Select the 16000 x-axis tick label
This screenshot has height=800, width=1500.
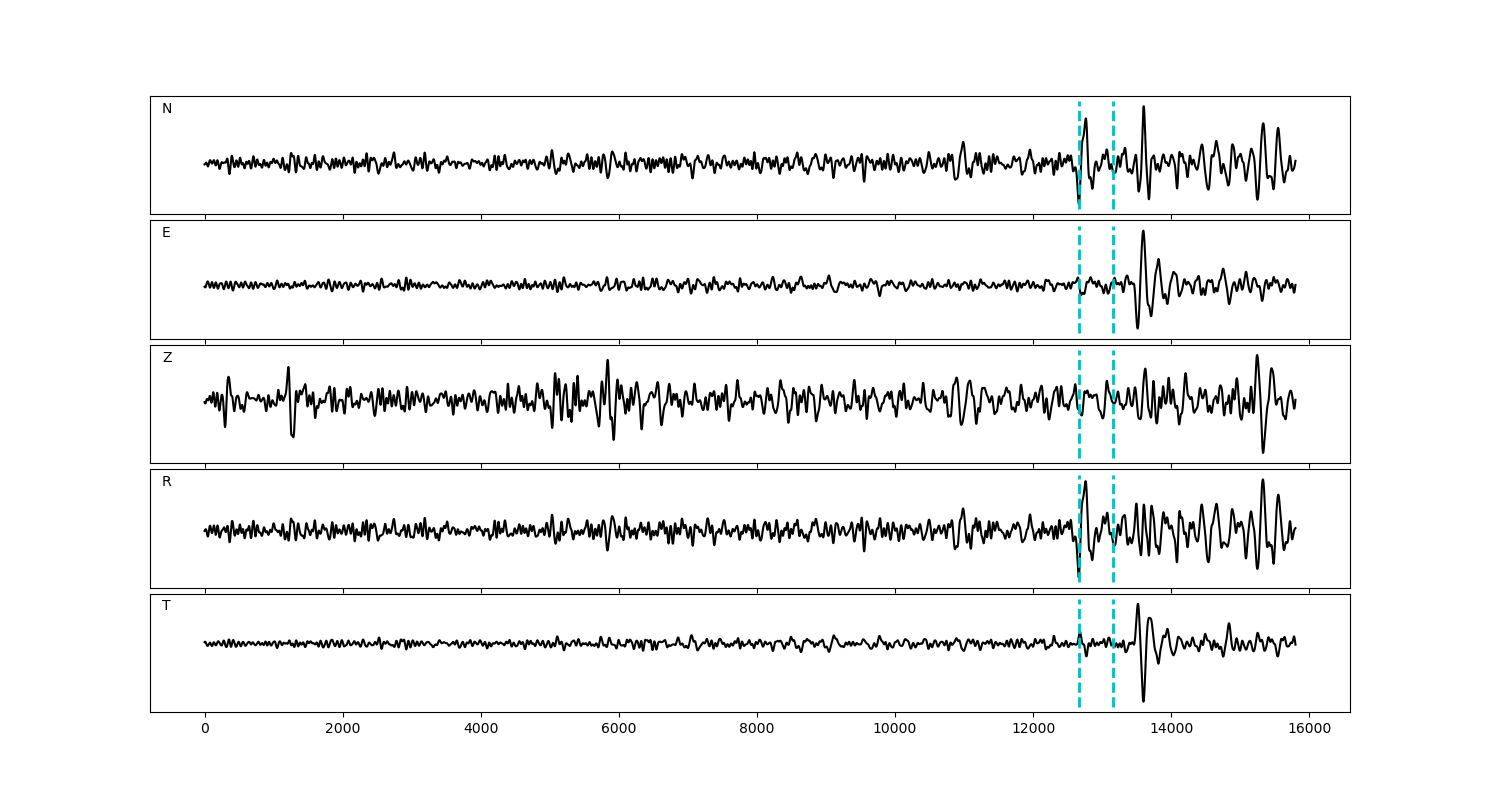1308,730
